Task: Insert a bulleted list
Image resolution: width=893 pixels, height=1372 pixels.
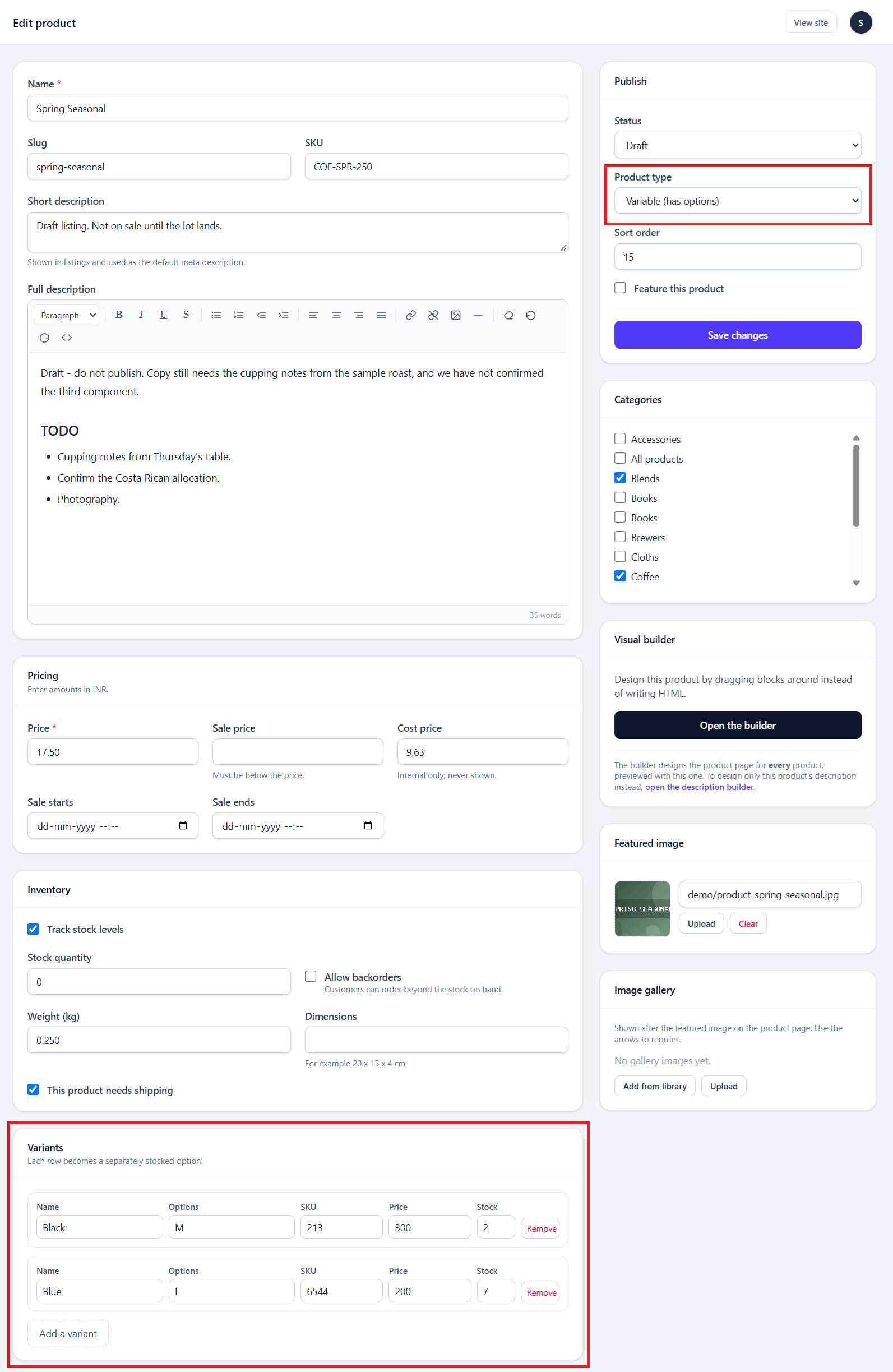Action: [x=216, y=315]
